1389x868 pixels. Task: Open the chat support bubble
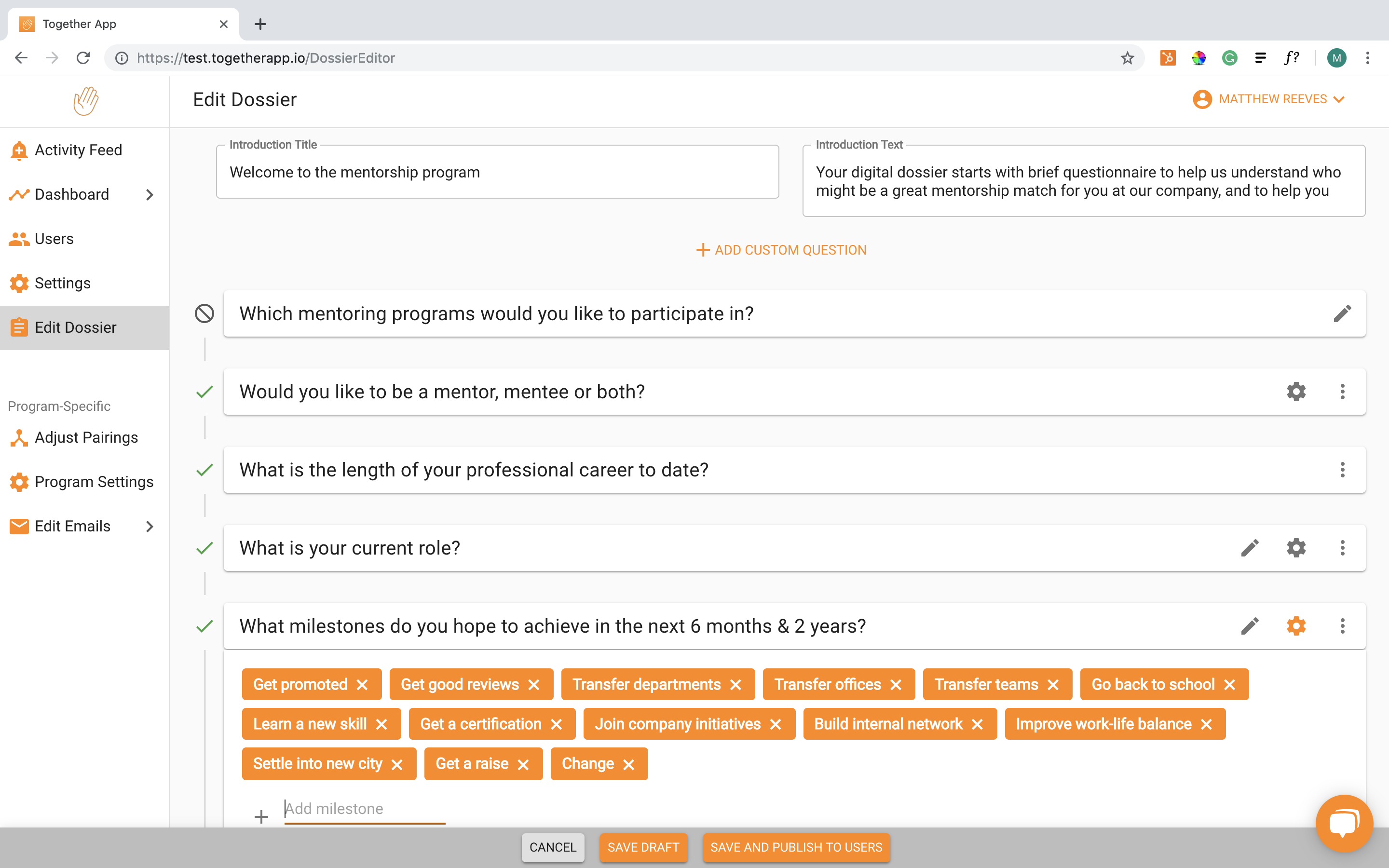point(1344,823)
